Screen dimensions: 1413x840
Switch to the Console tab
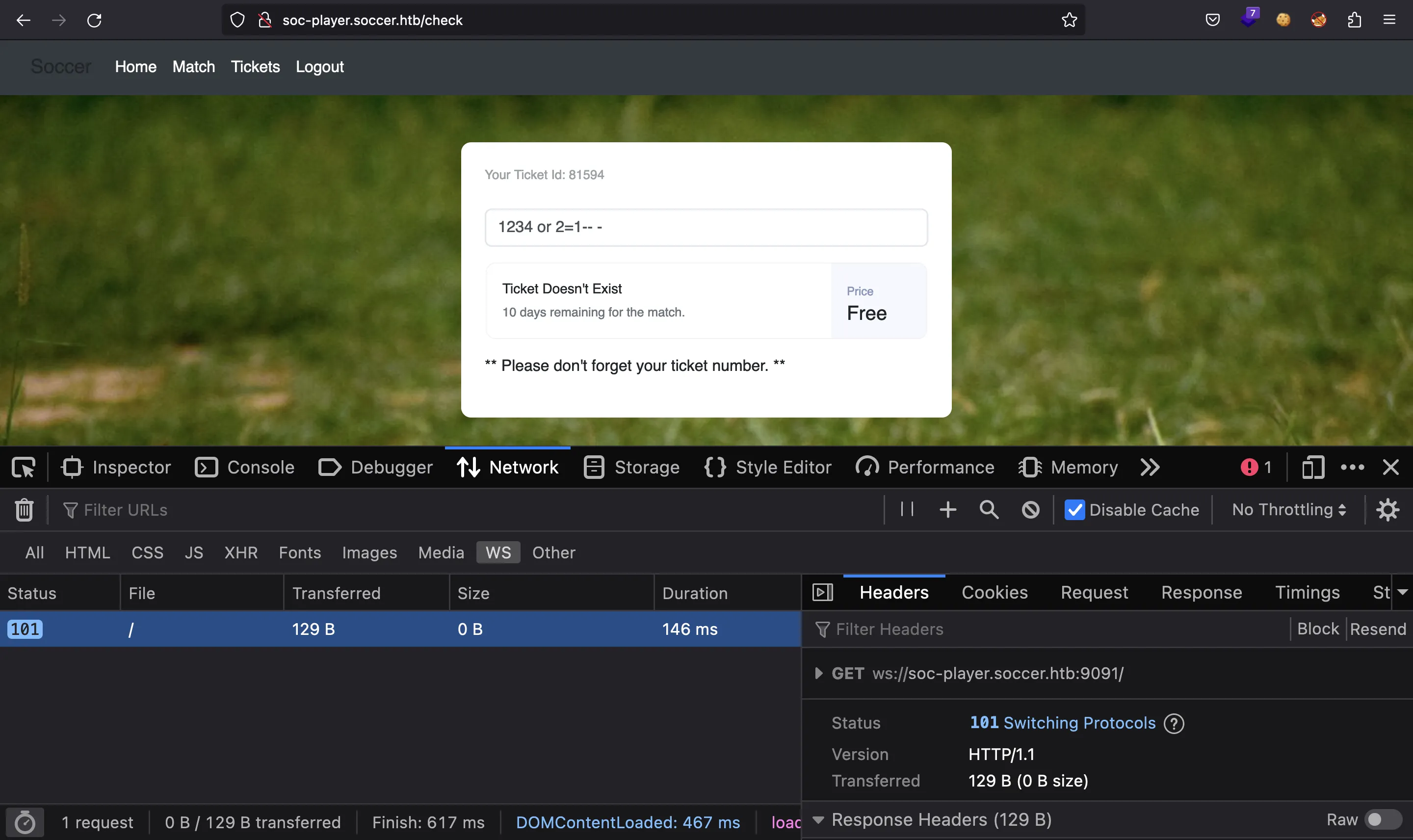point(244,467)
